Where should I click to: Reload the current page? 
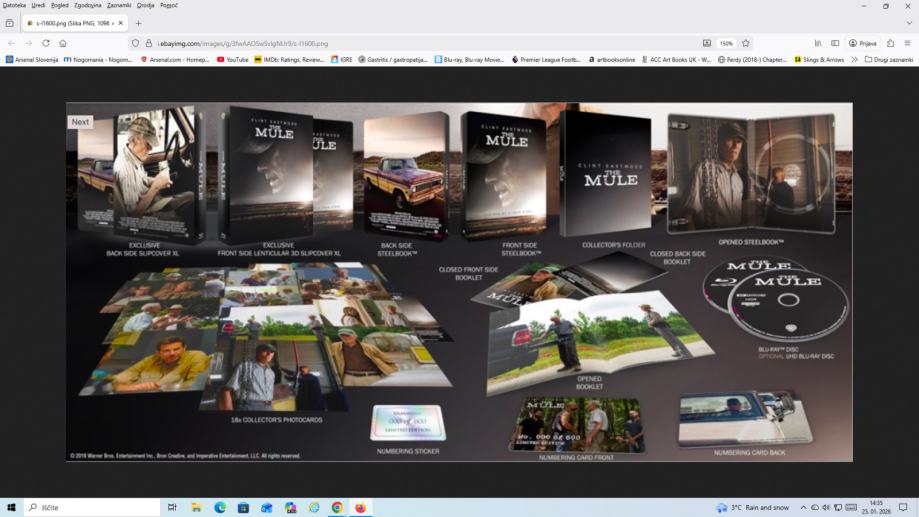click(x=46, y=43)
